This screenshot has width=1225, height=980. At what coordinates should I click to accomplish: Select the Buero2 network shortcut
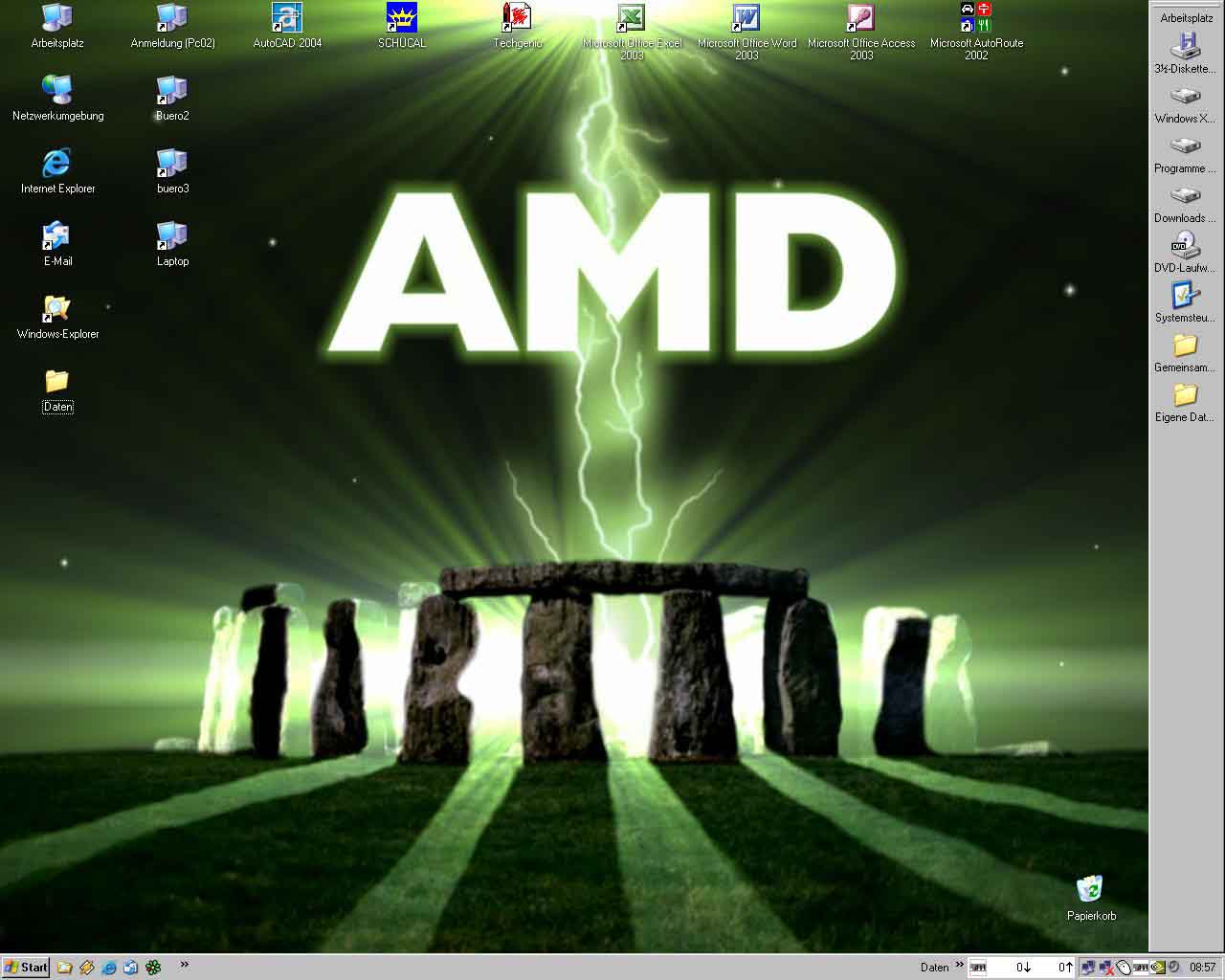click(x=172, y=99)
